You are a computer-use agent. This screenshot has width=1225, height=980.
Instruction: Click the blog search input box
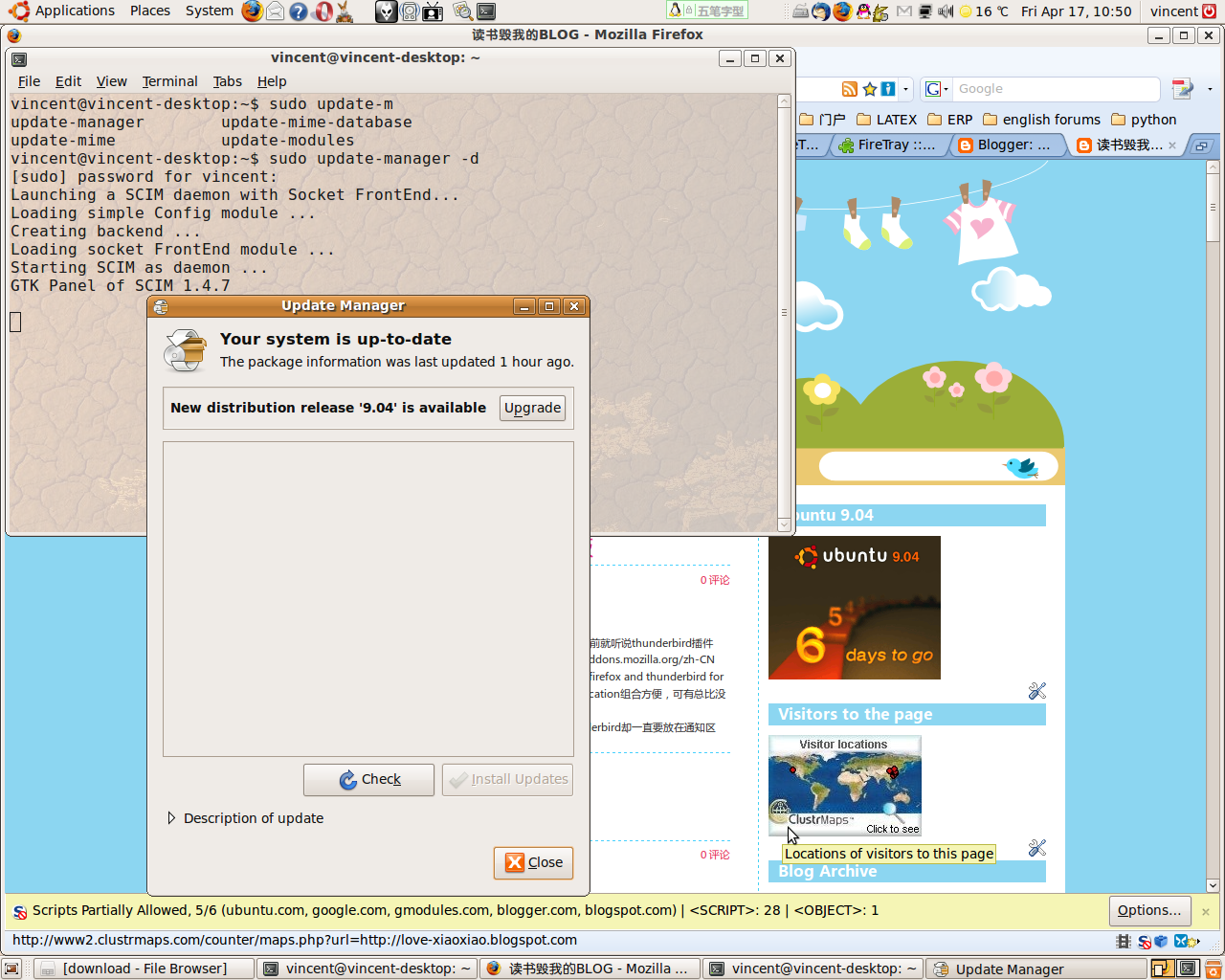click(938, 467)
